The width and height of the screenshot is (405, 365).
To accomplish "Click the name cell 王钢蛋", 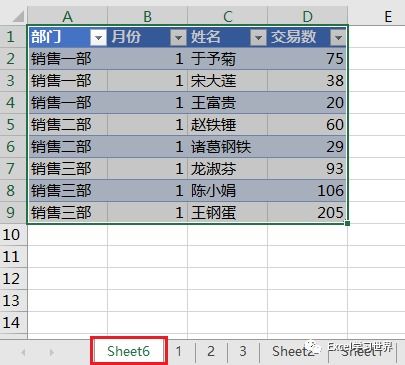I will click(227, 213).
